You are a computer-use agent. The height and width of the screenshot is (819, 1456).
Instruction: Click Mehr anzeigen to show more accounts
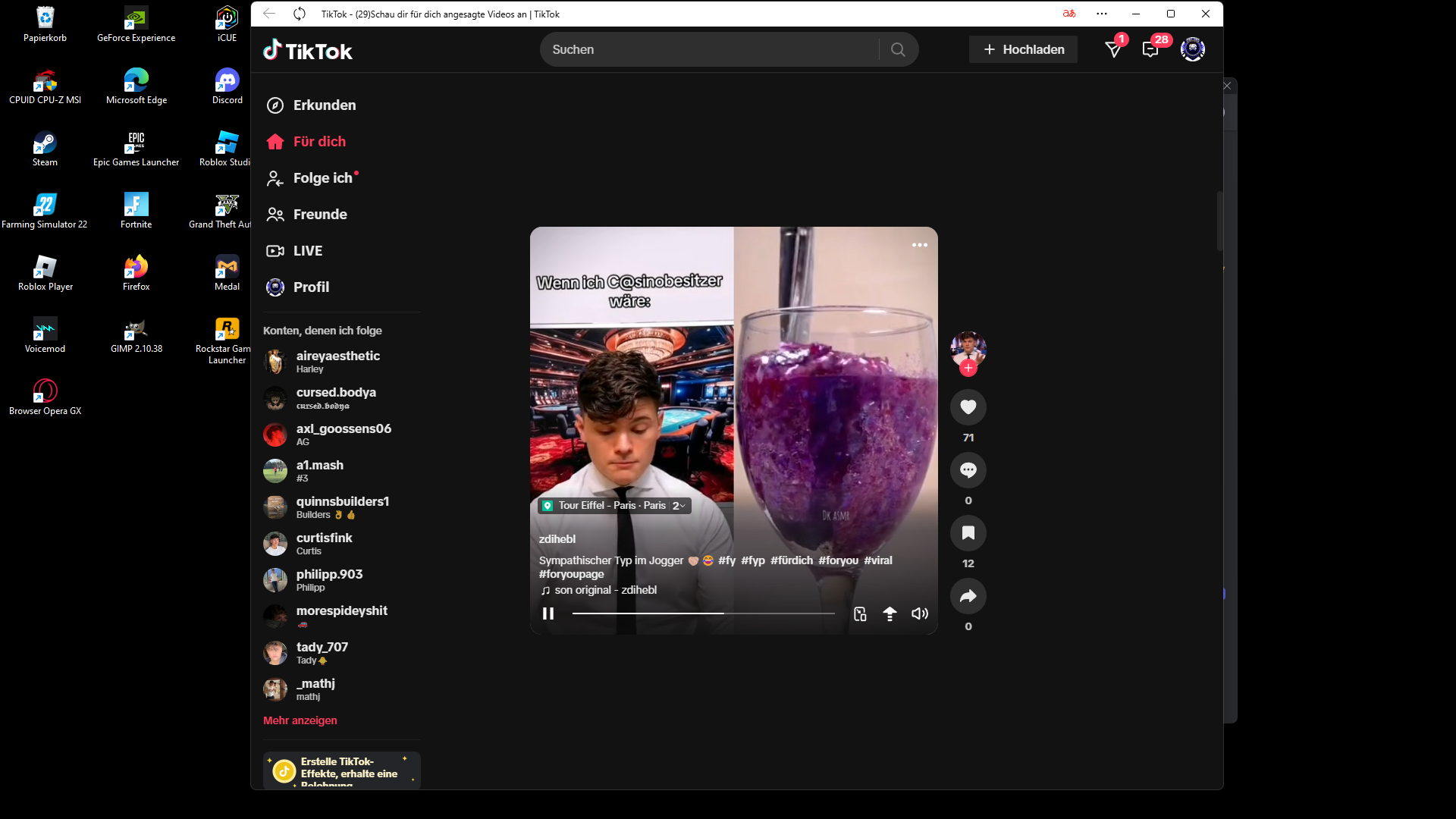[300, 720]
